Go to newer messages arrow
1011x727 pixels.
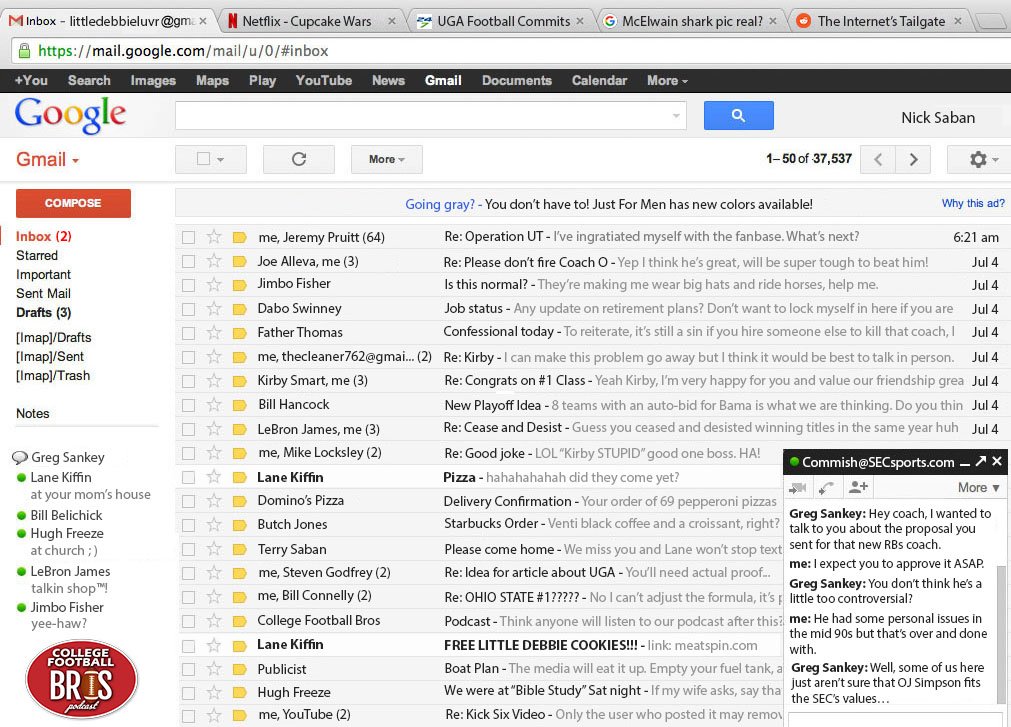(x=878, y=159)
